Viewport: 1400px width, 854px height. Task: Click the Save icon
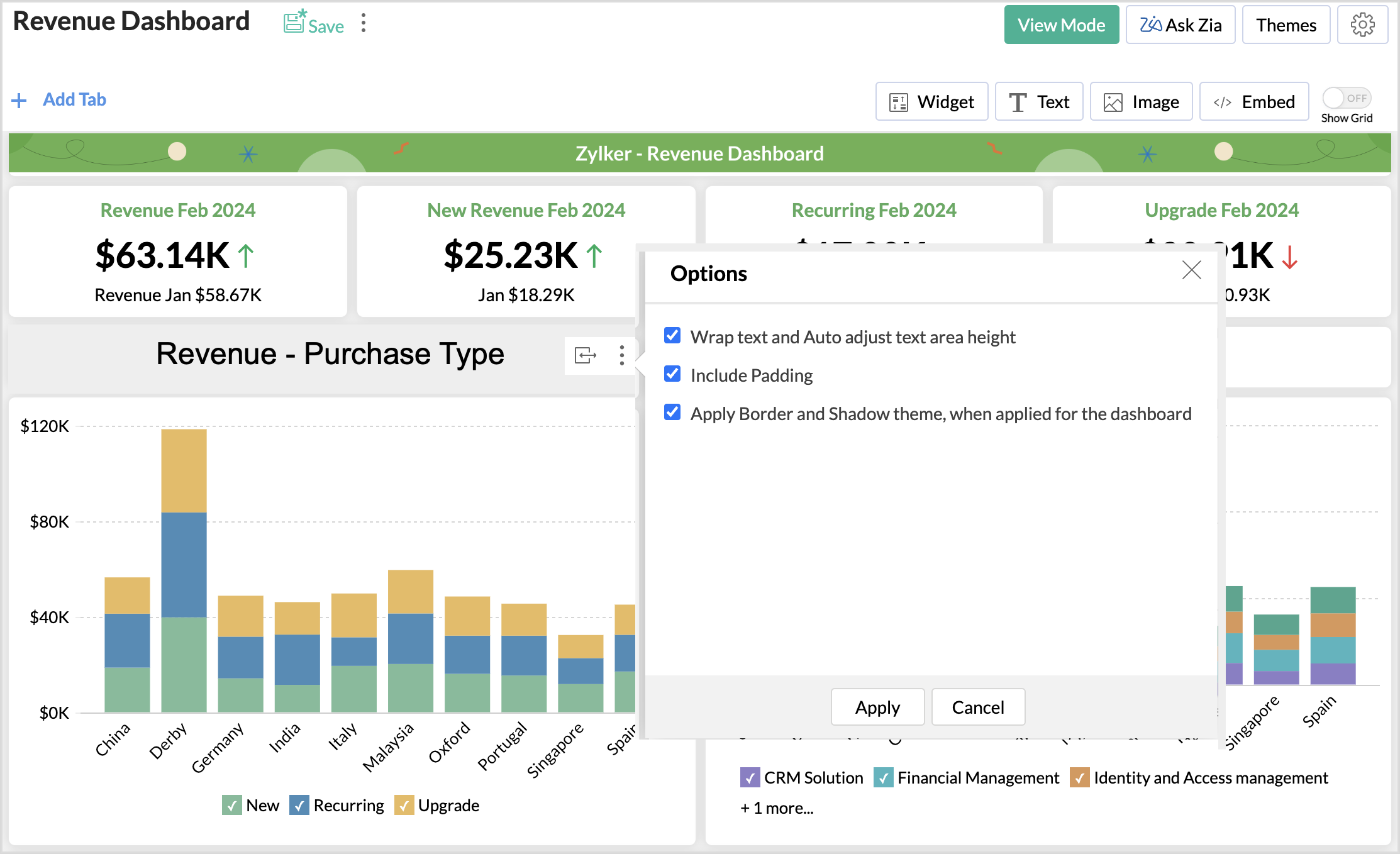295,22
